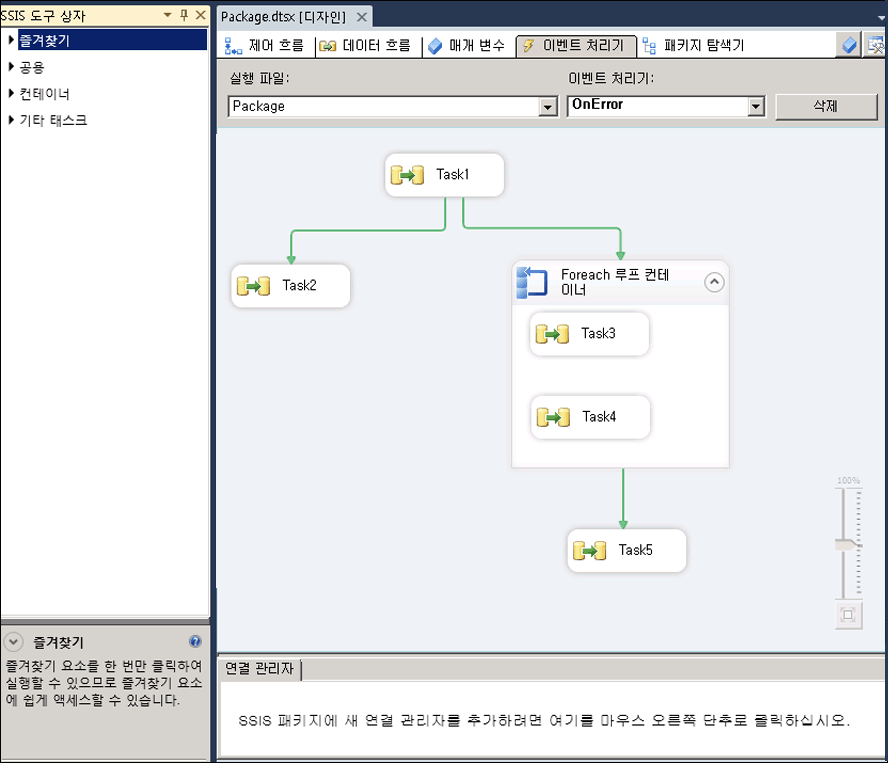This screenshot has width=888, height=763.
Task: Click the 삭제 button
Action: pos(826,106)
